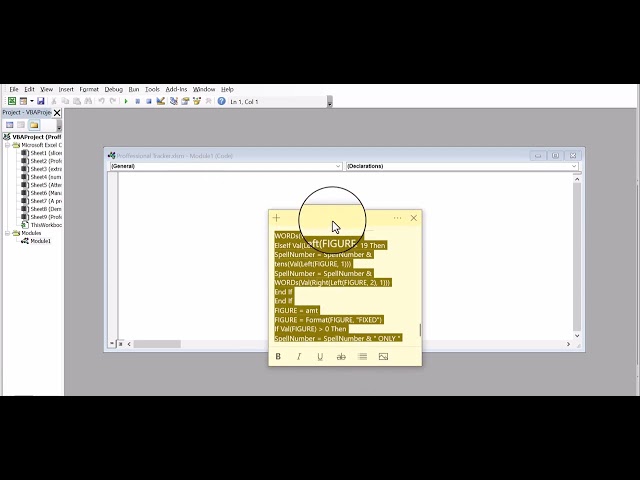This screenshot has width=640, height=480.
Task: Open the Edit menu
Action: (x=29, y=89)
